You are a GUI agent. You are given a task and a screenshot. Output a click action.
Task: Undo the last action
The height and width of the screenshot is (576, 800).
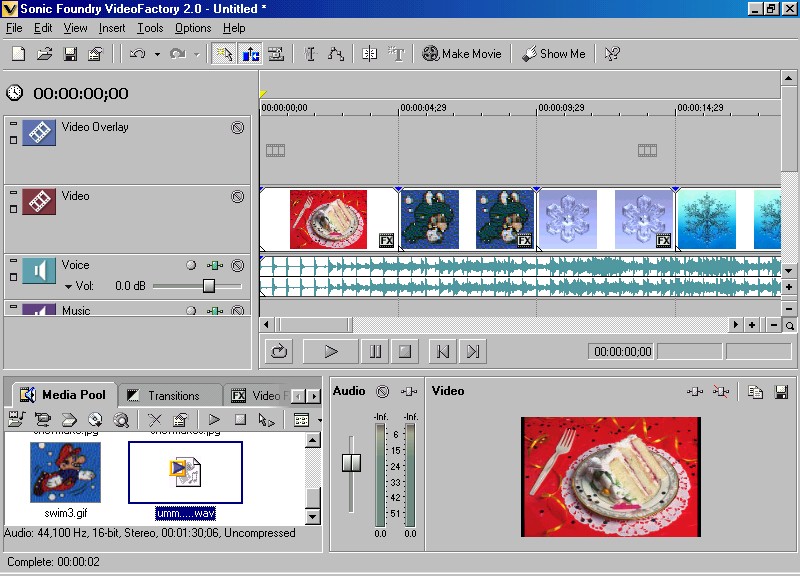137,54
